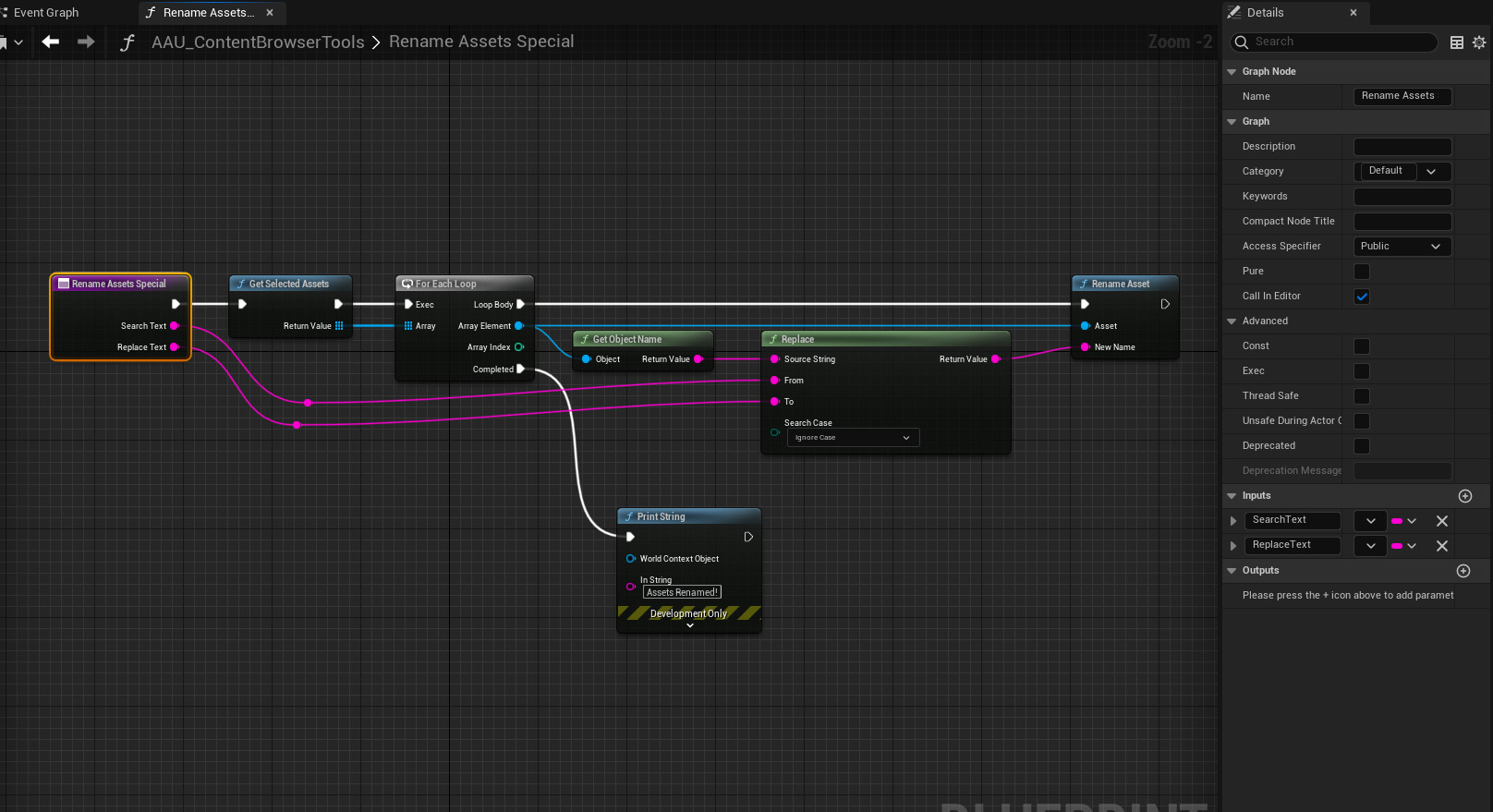This screenshot has height=812, width=1493.
Task: Switch to the Event Graph tab
Action: pos(46,13)
